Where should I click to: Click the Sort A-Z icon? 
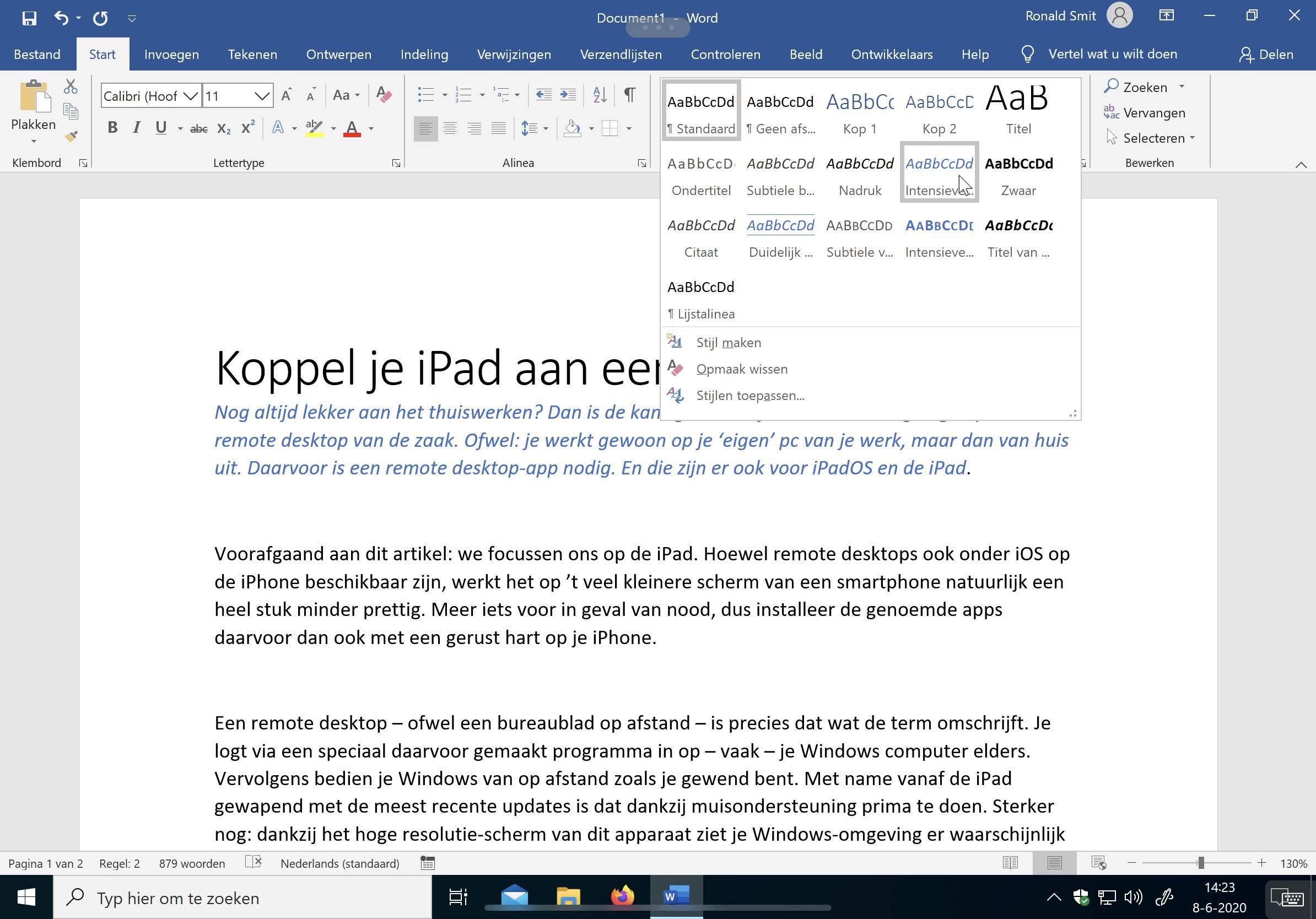pos(600,95)
